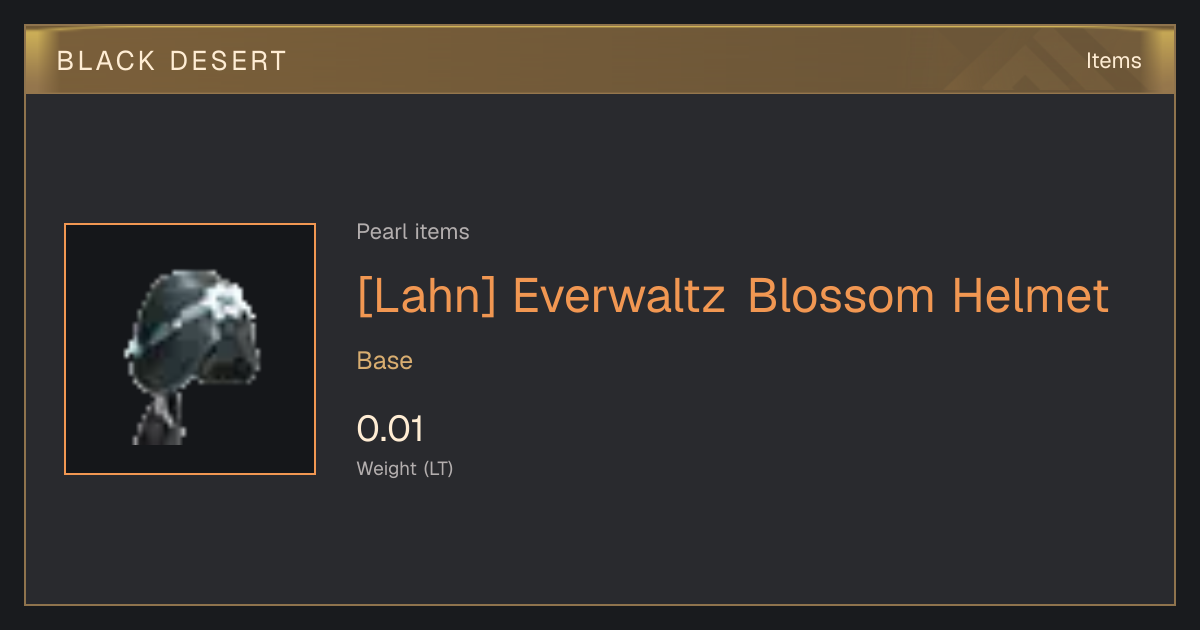
Task: Click the 0.01 weight value
Action: pyautogui.click(x=390, y=429)
